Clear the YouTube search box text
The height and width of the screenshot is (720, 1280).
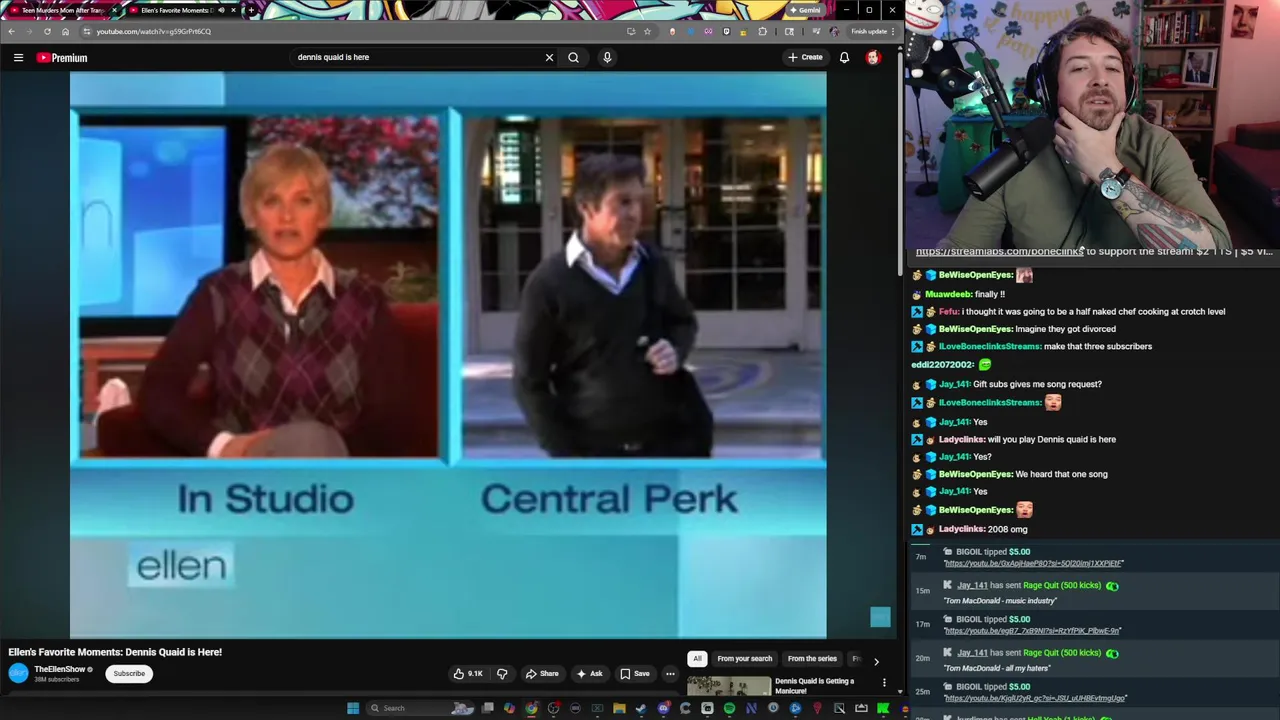point(549,57)
